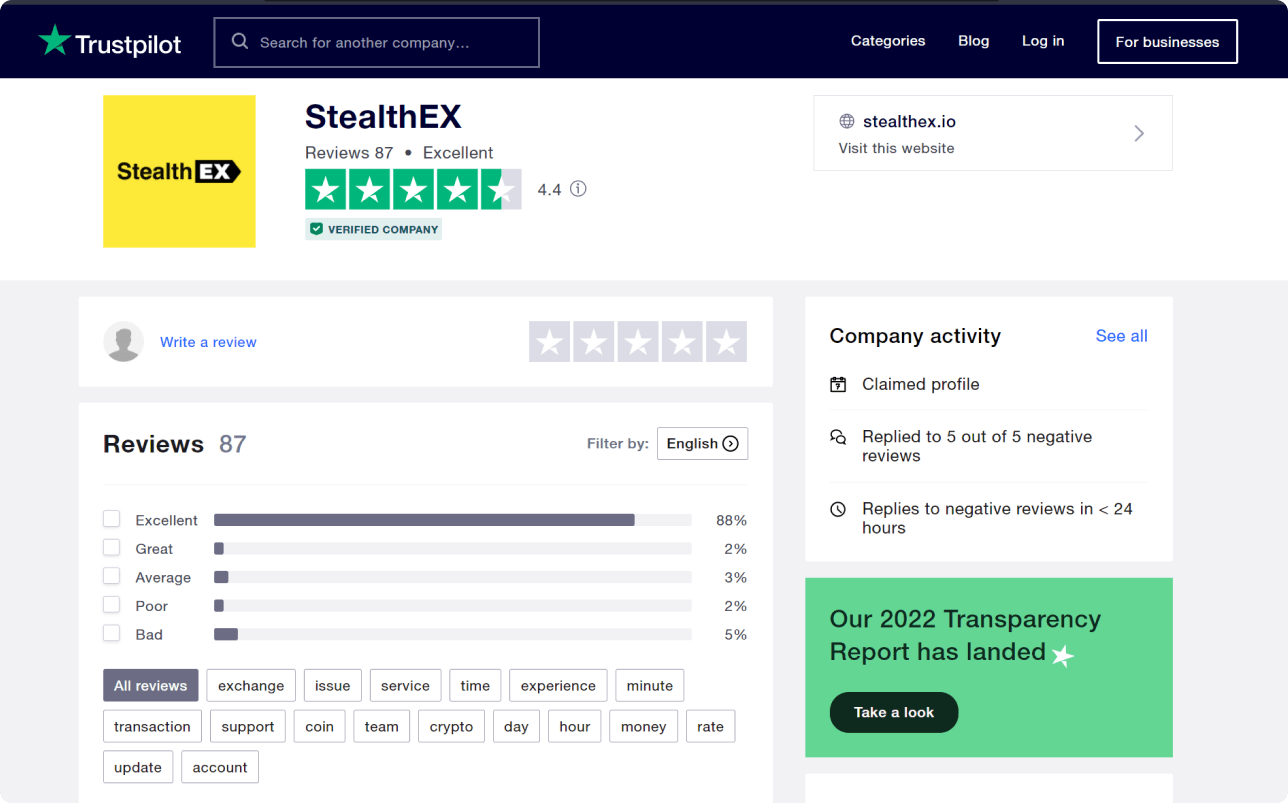Filter reviews by update tag
This screenshot has height=803, width=1288.
point(138,767)
